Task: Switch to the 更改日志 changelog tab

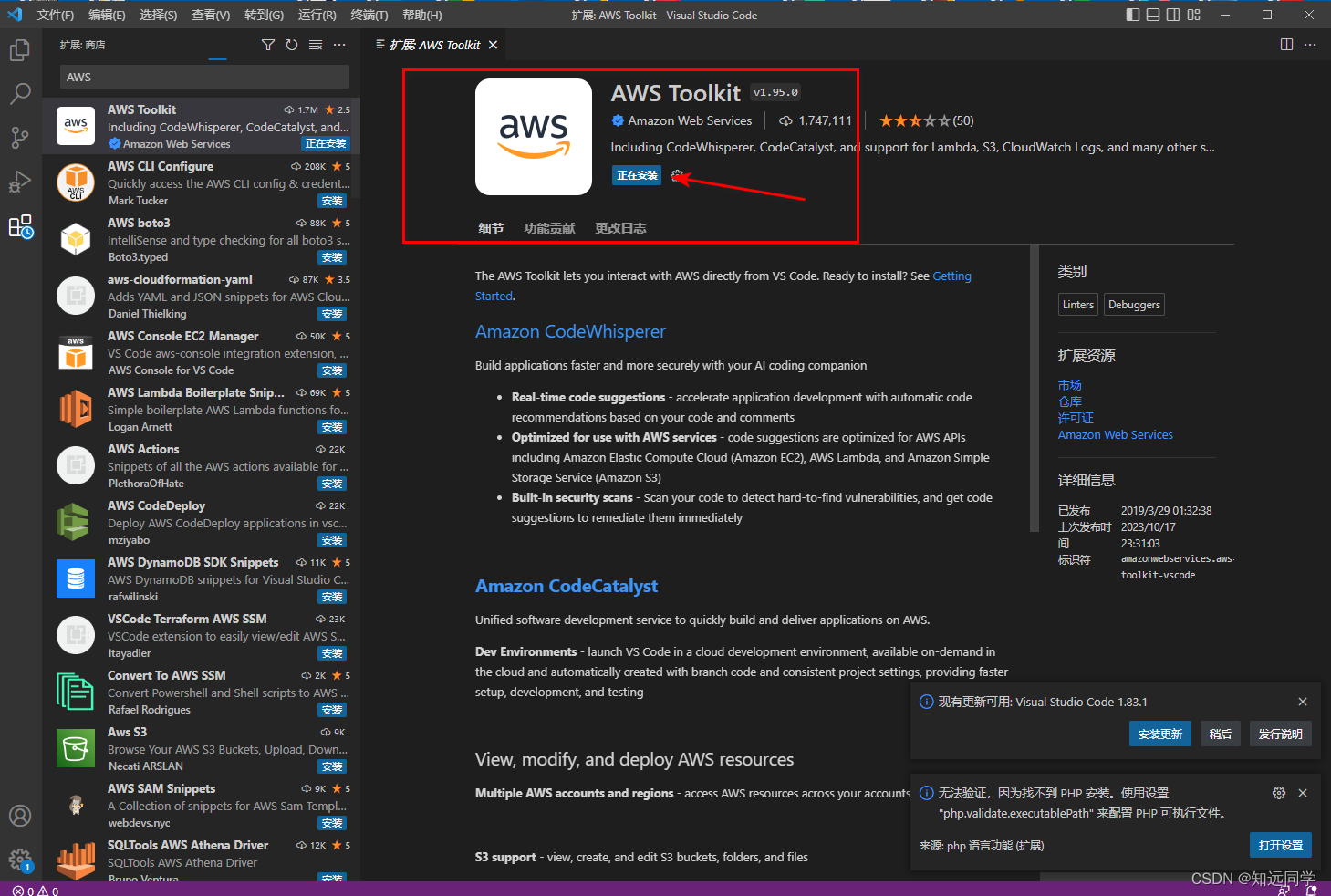Action: [x=620, y=228]
